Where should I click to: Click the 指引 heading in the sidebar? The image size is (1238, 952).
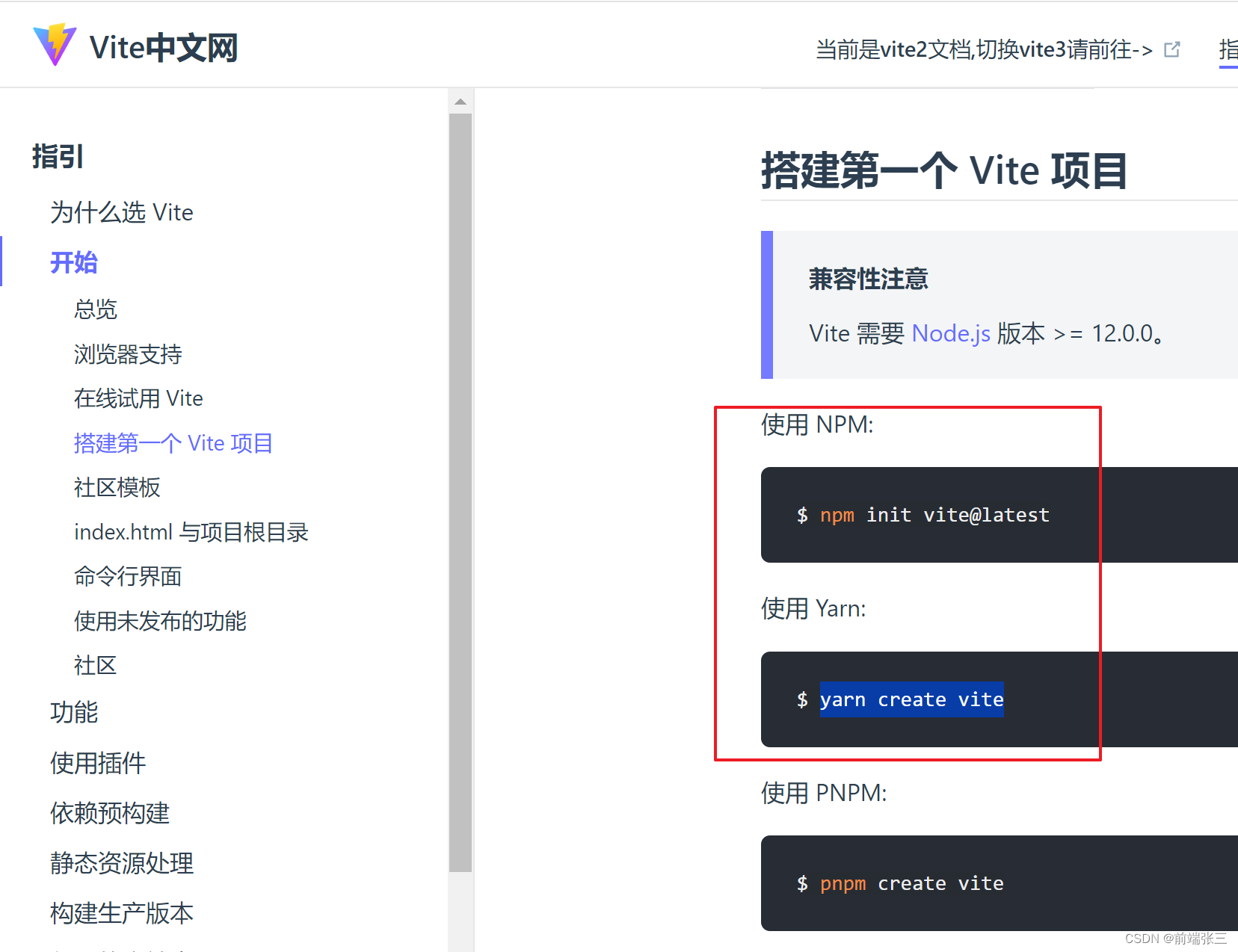click(58, 157)
